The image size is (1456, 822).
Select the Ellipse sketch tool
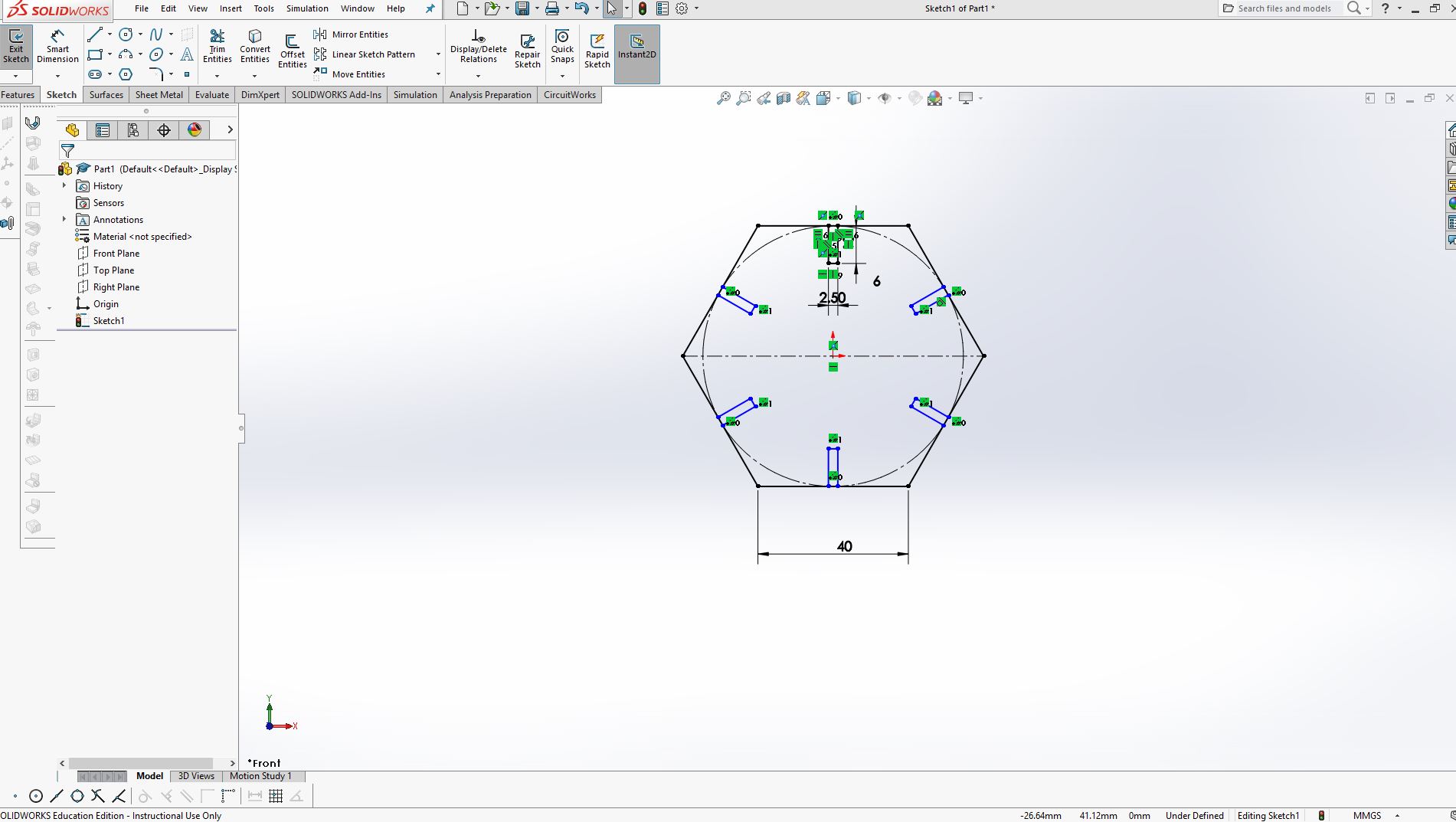click(x=156, y=54)
